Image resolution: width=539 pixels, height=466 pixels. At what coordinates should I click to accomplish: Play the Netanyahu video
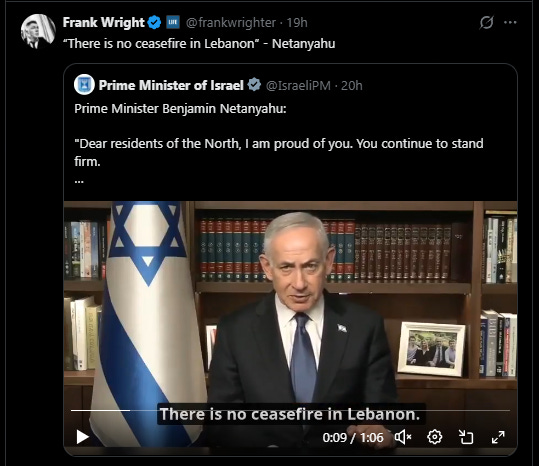tap(82, 437)
